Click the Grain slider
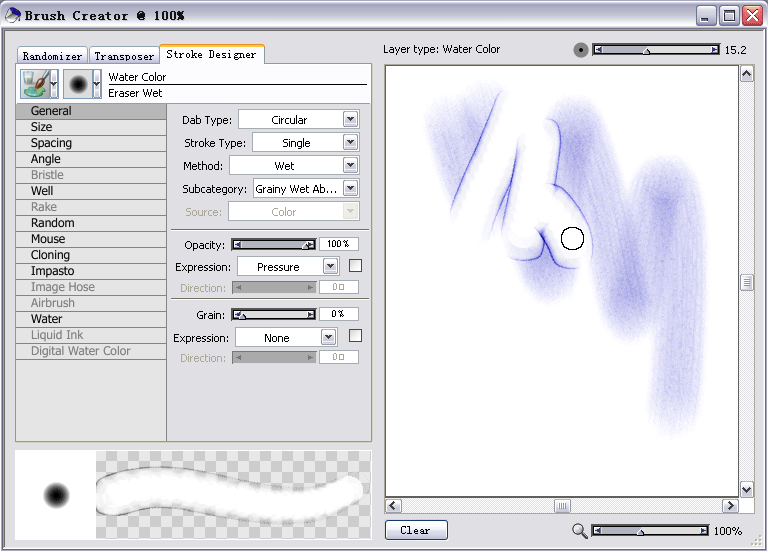The width and height of the screenshot is (768, 552). click(x=274, y=314)
